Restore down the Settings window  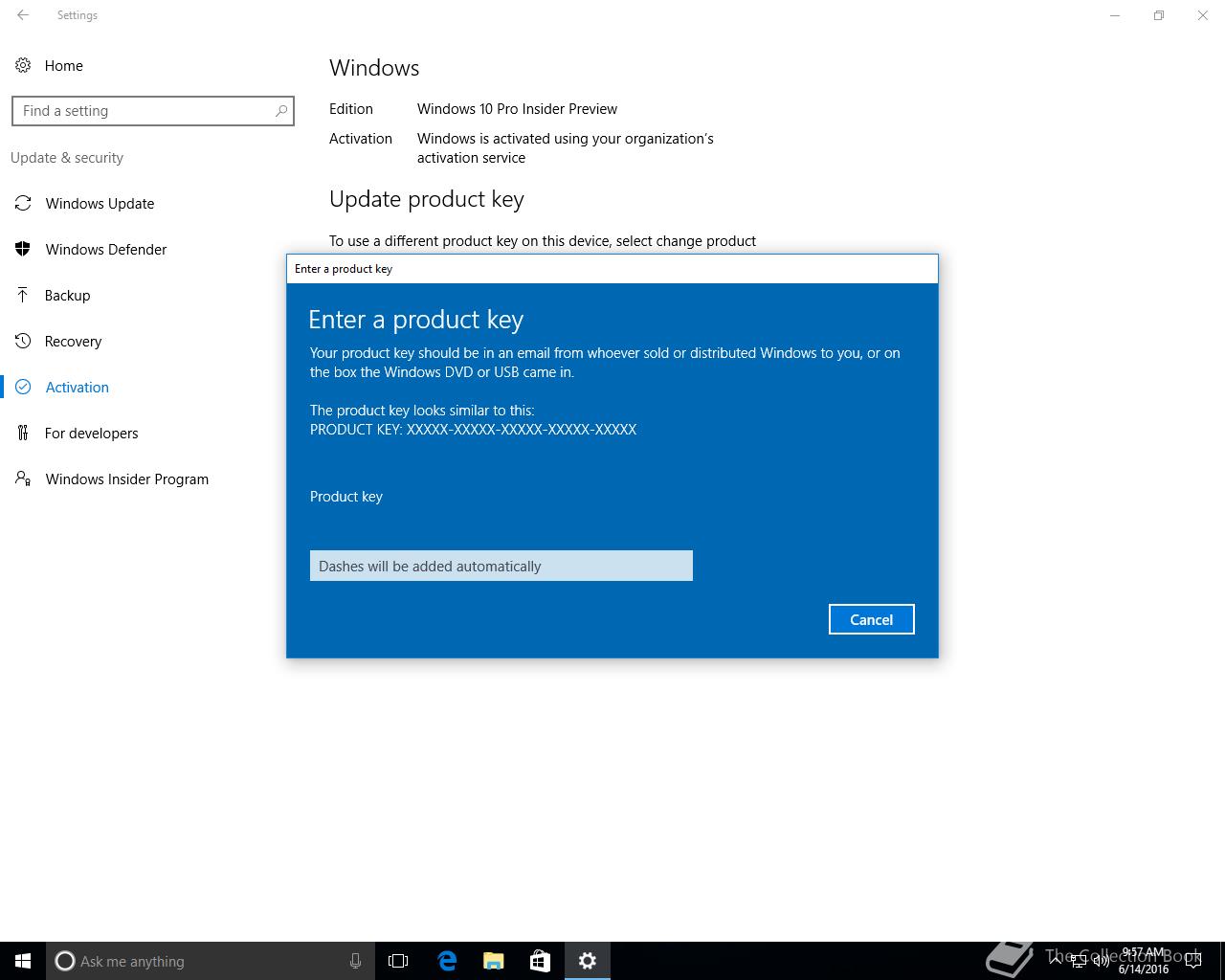(x=1159, y=15)
